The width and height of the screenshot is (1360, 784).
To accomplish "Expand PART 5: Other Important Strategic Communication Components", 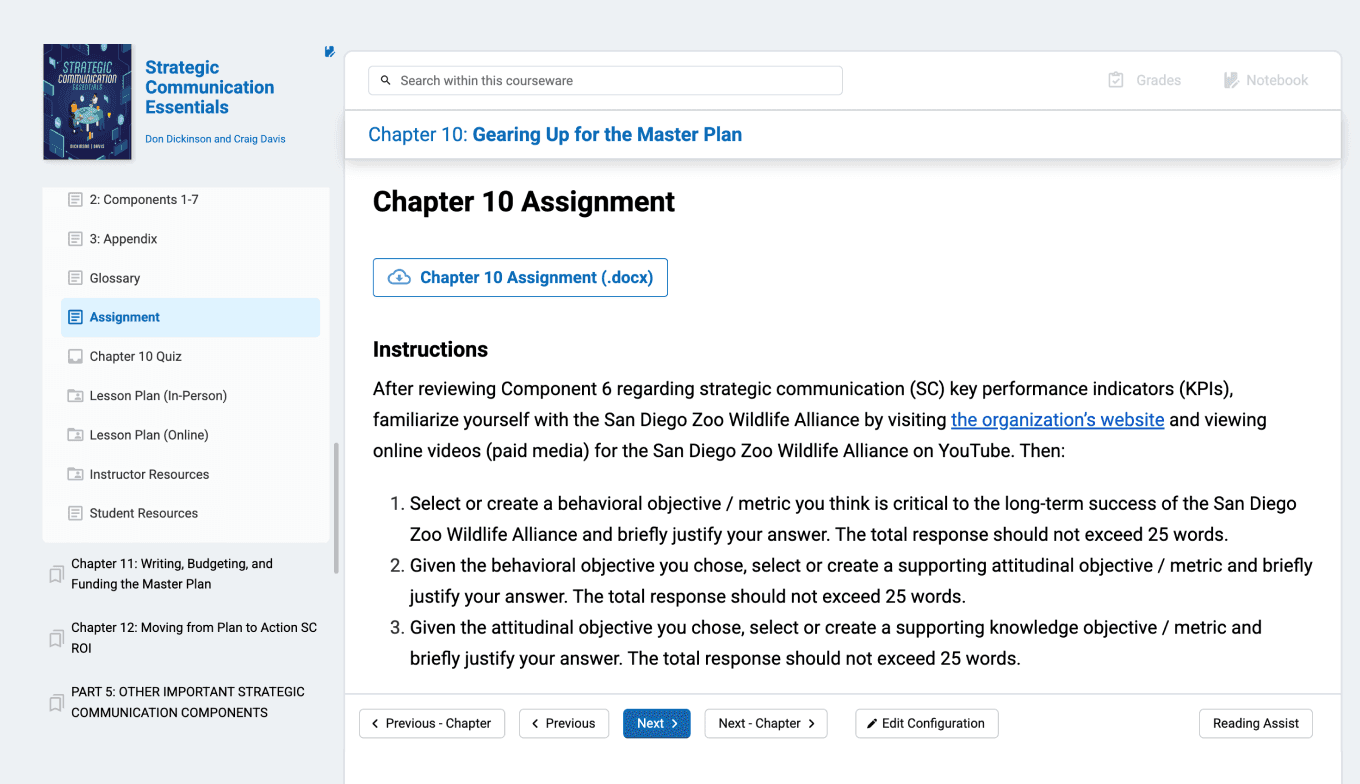I will [188, 702].
